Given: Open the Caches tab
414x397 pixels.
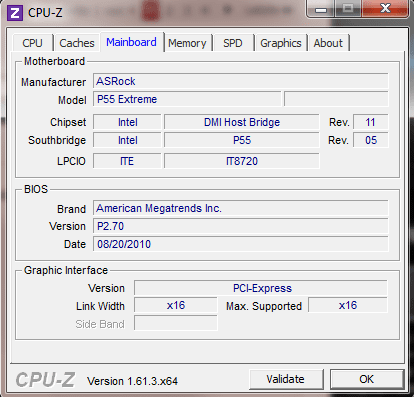Looking at the screenshot, I should (x=77, y=43).
